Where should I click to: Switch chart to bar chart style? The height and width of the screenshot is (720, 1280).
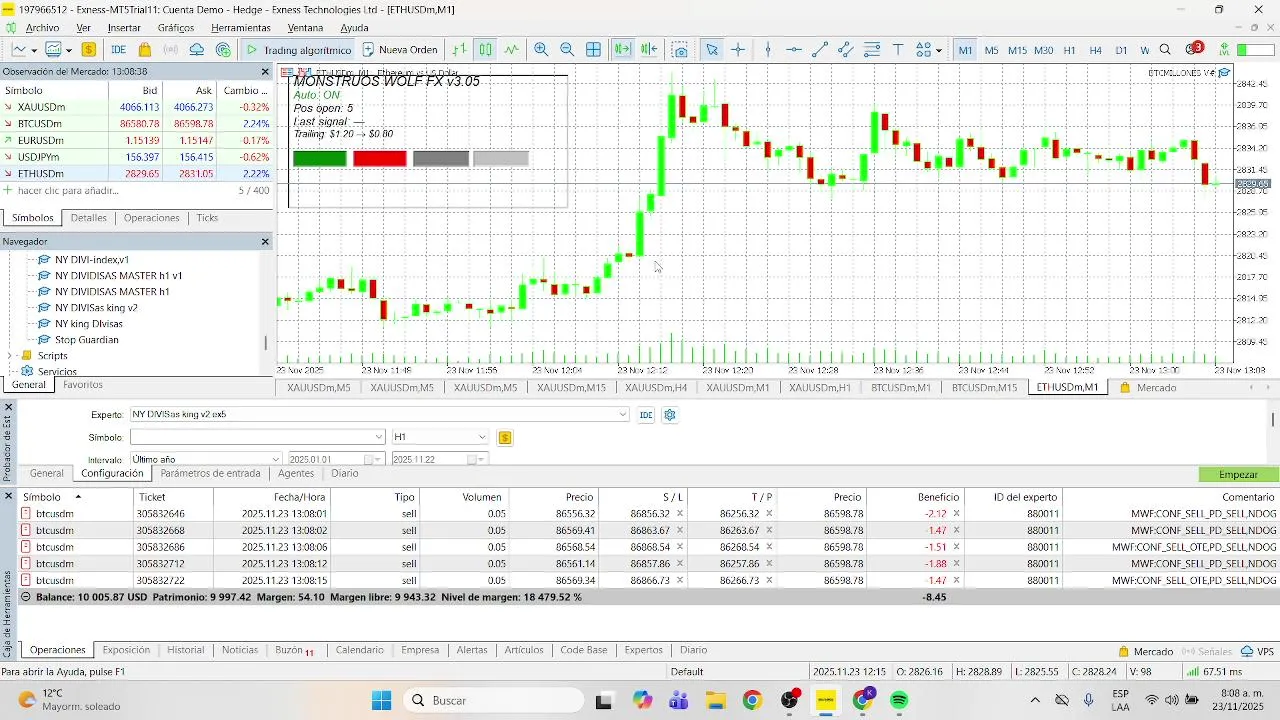click(x=459, y=49)
